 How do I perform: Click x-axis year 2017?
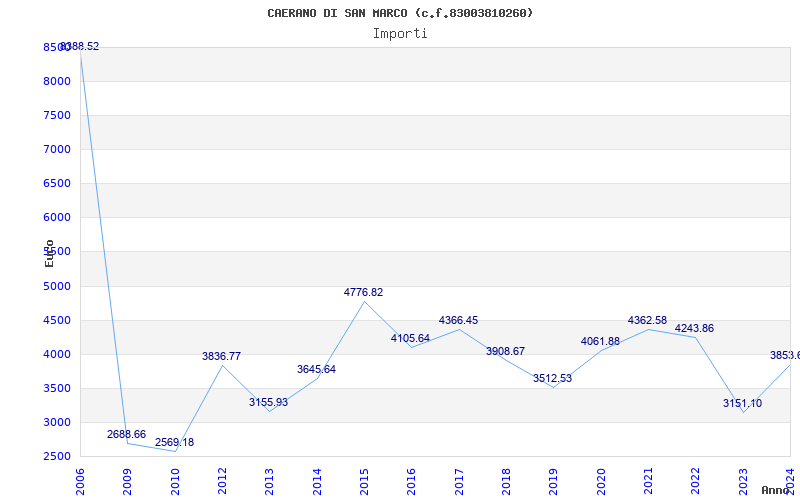tap(459, 481)
